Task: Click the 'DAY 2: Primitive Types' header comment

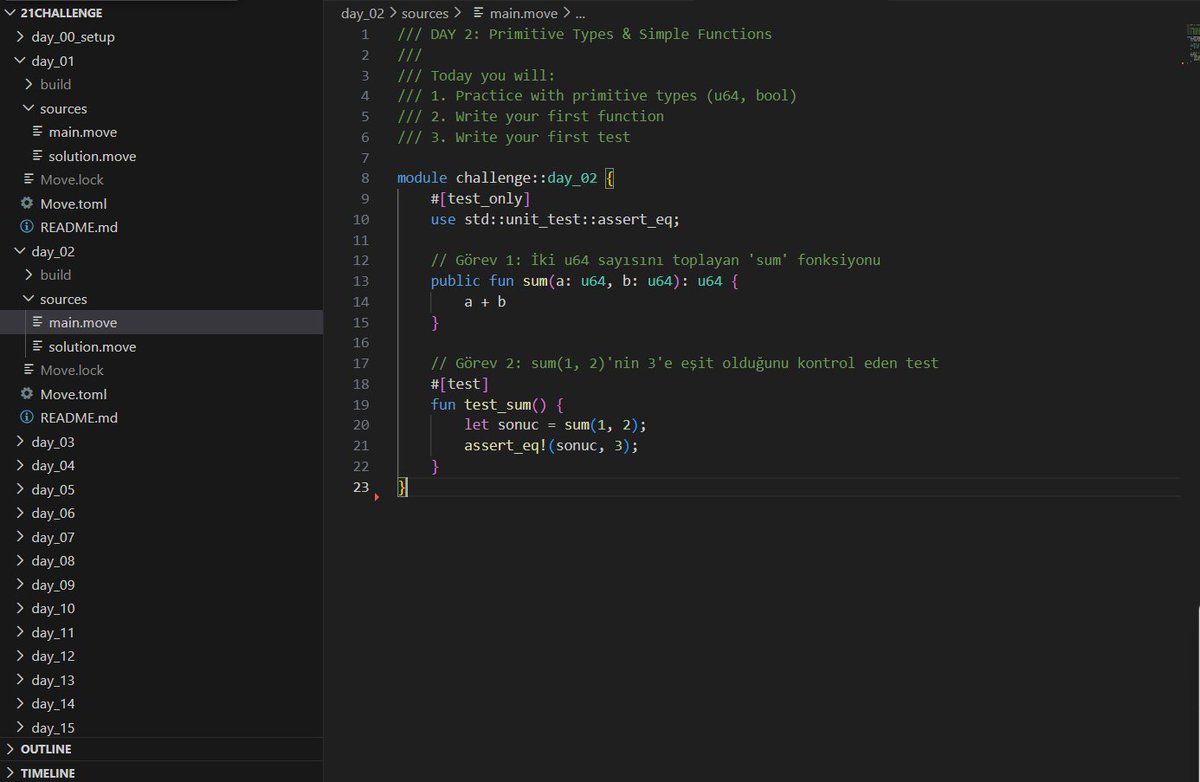Action: coord(584,35)
